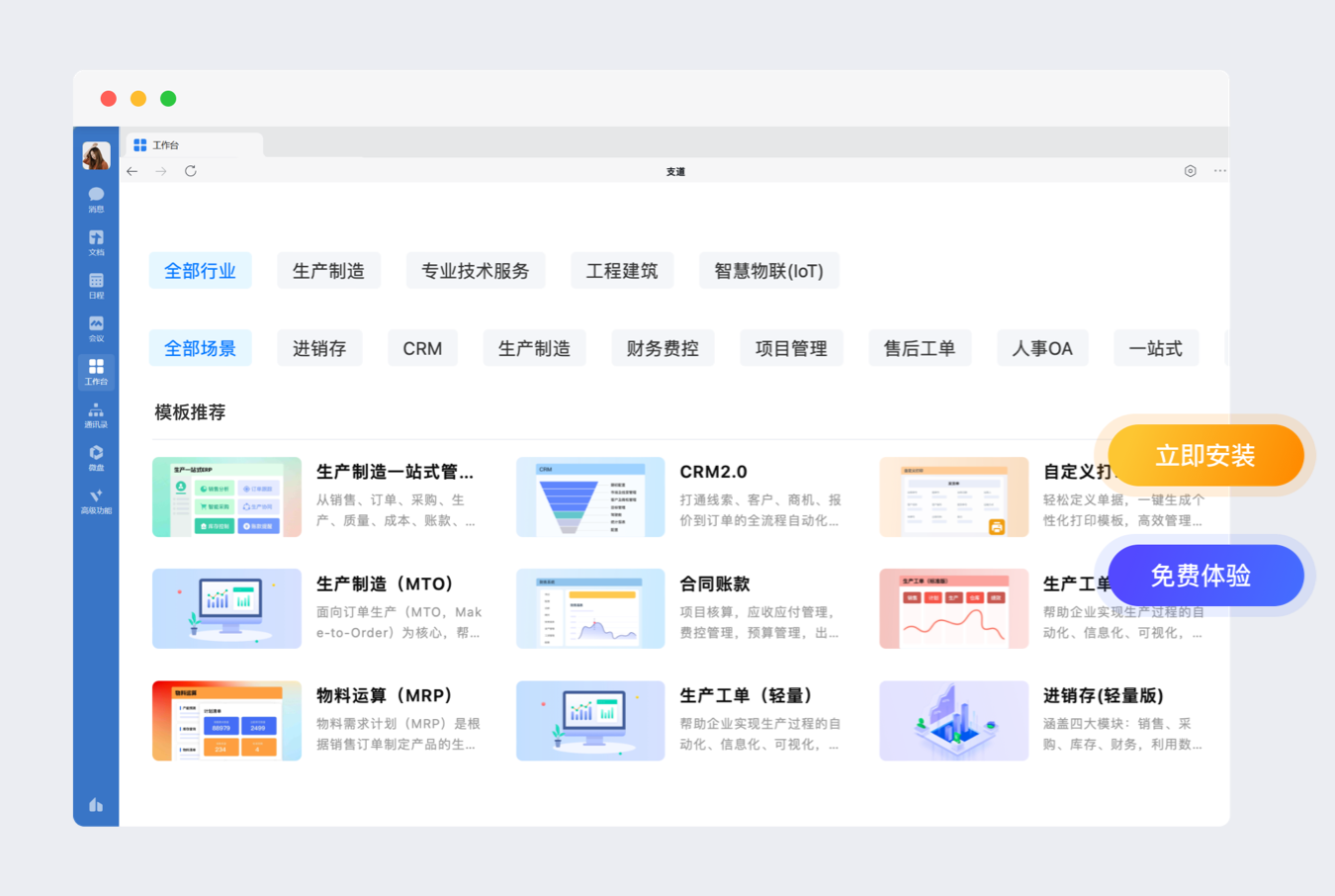Click the back navigation arrow
Screen dimensions: 1335x896
tap(133, 171)
